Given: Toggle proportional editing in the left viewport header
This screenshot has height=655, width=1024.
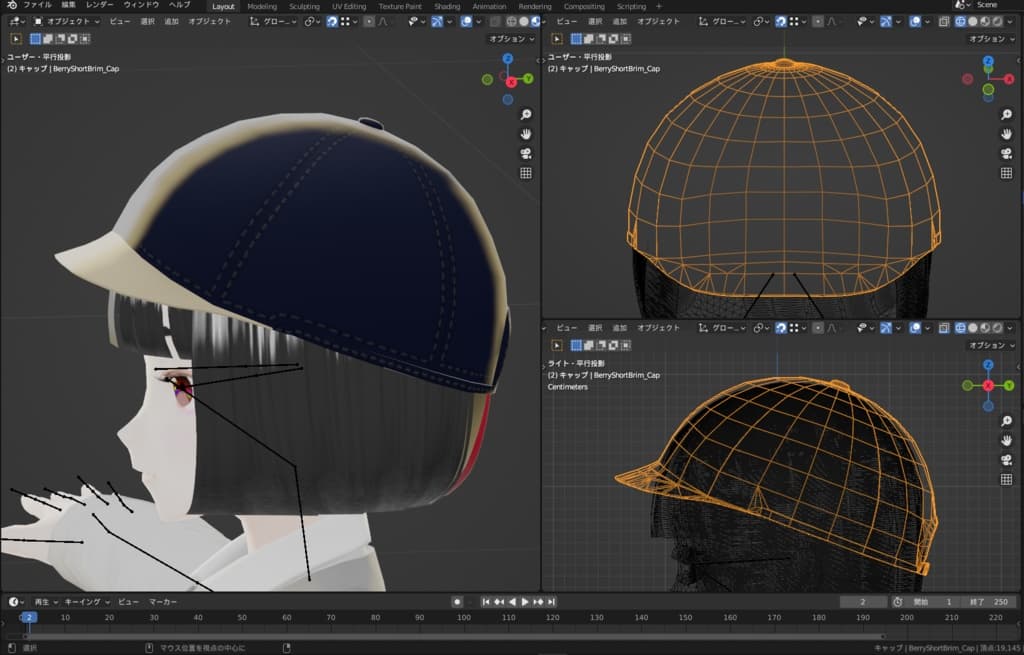Looking at the screenshot, I should click(x=369, y=20).
